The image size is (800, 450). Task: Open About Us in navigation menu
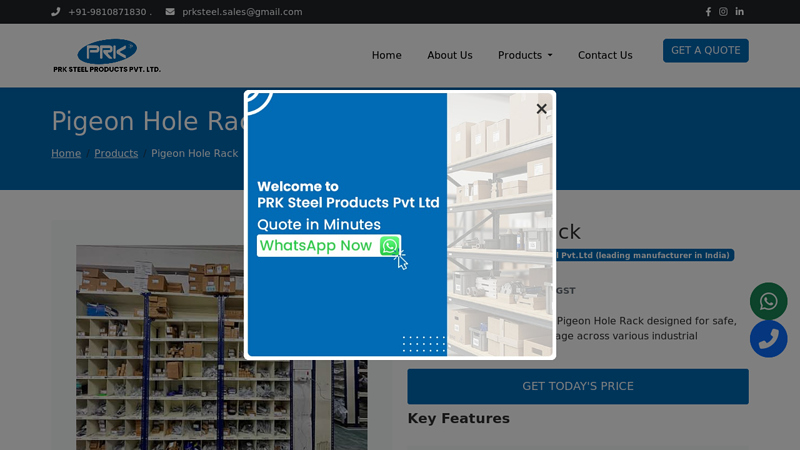(449, 55)
